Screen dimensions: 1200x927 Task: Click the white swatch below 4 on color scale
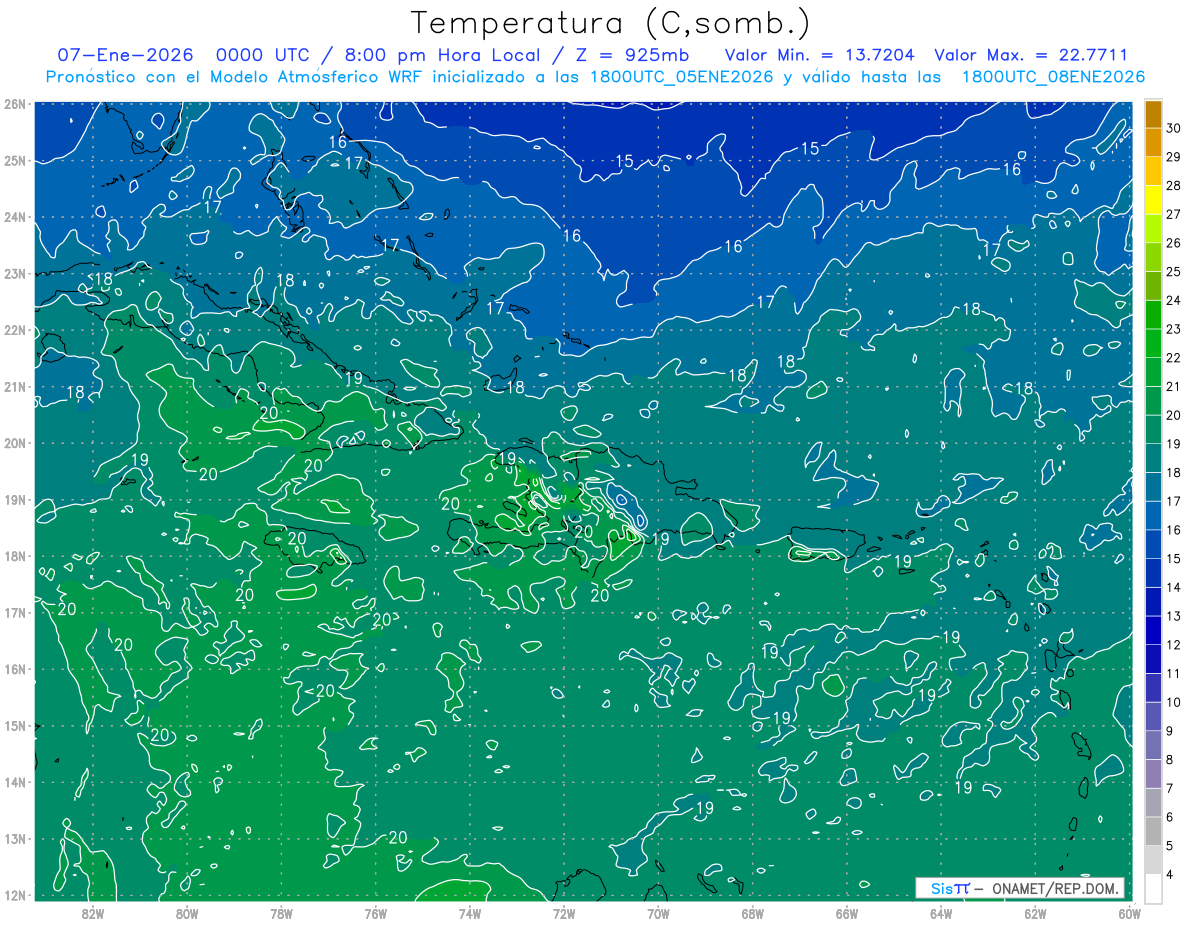tap(1153, 889)
